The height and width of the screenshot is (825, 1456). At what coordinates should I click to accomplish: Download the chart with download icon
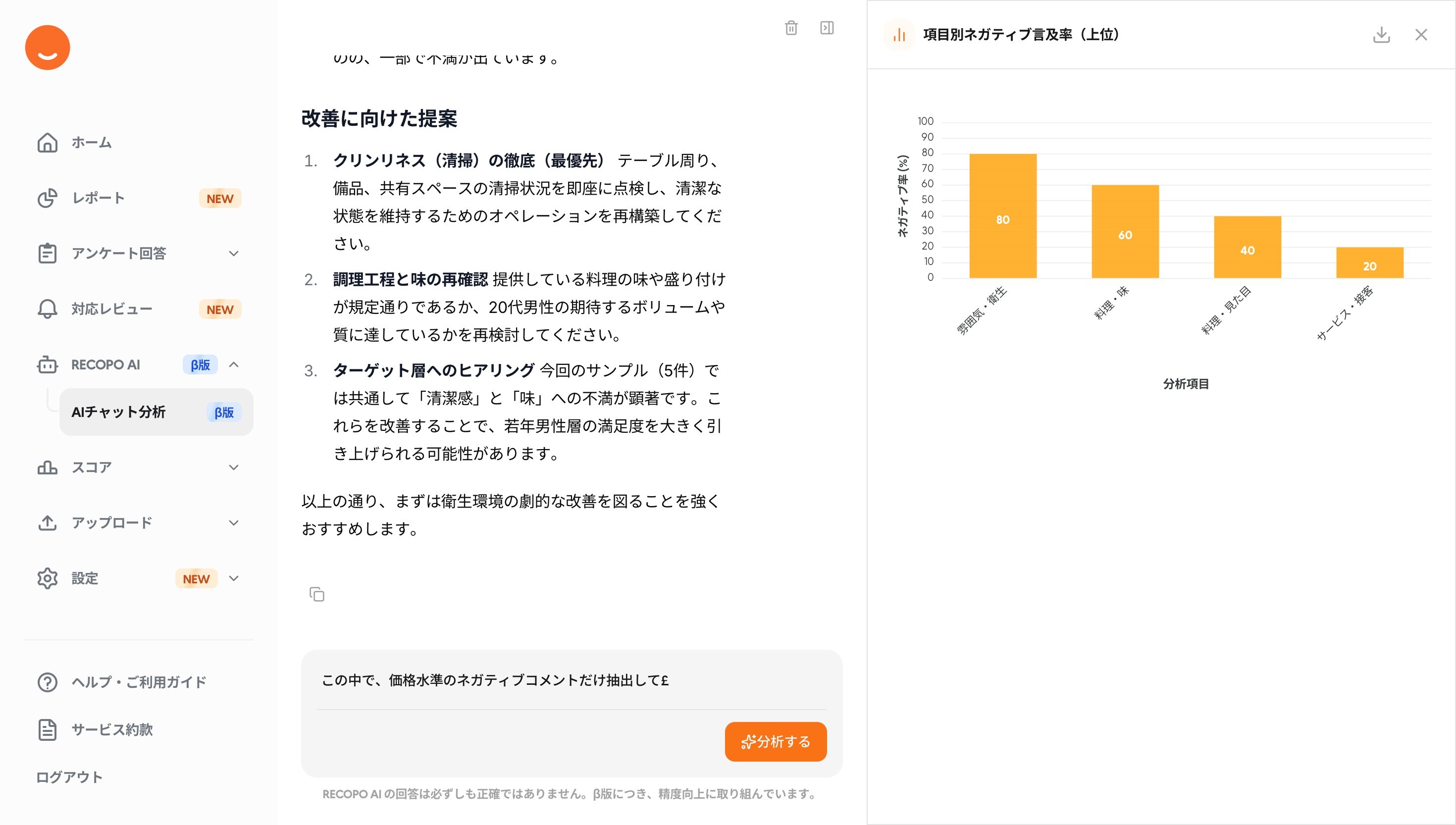pyautogui.click(x=1381, y=35)
